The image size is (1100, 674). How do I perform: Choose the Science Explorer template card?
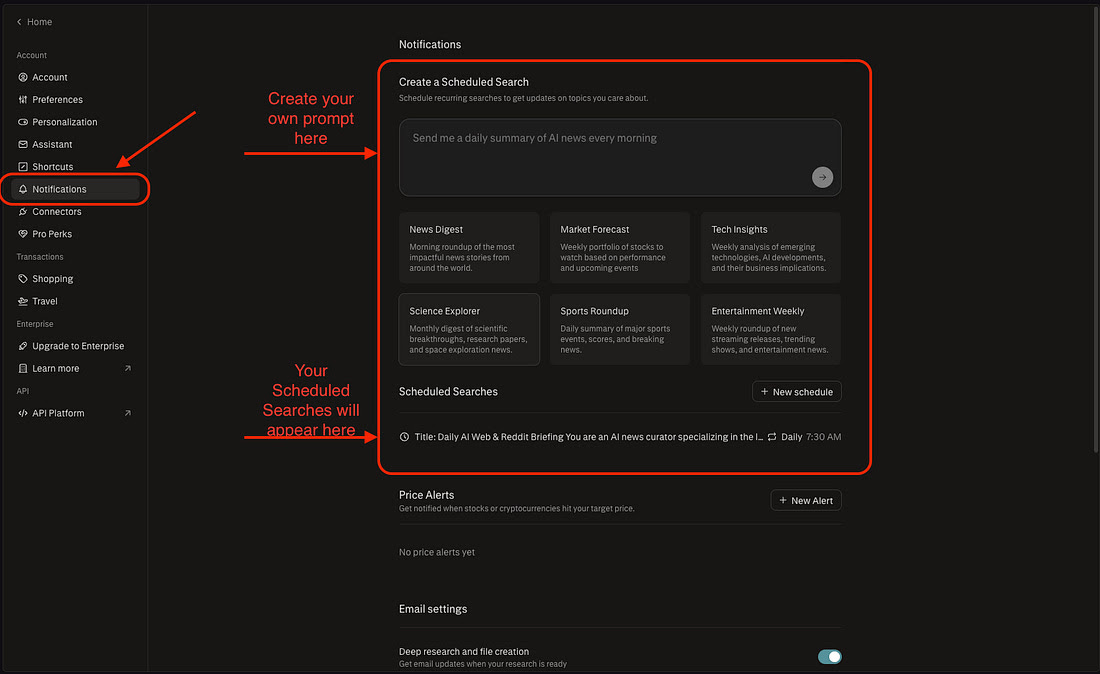469,329
